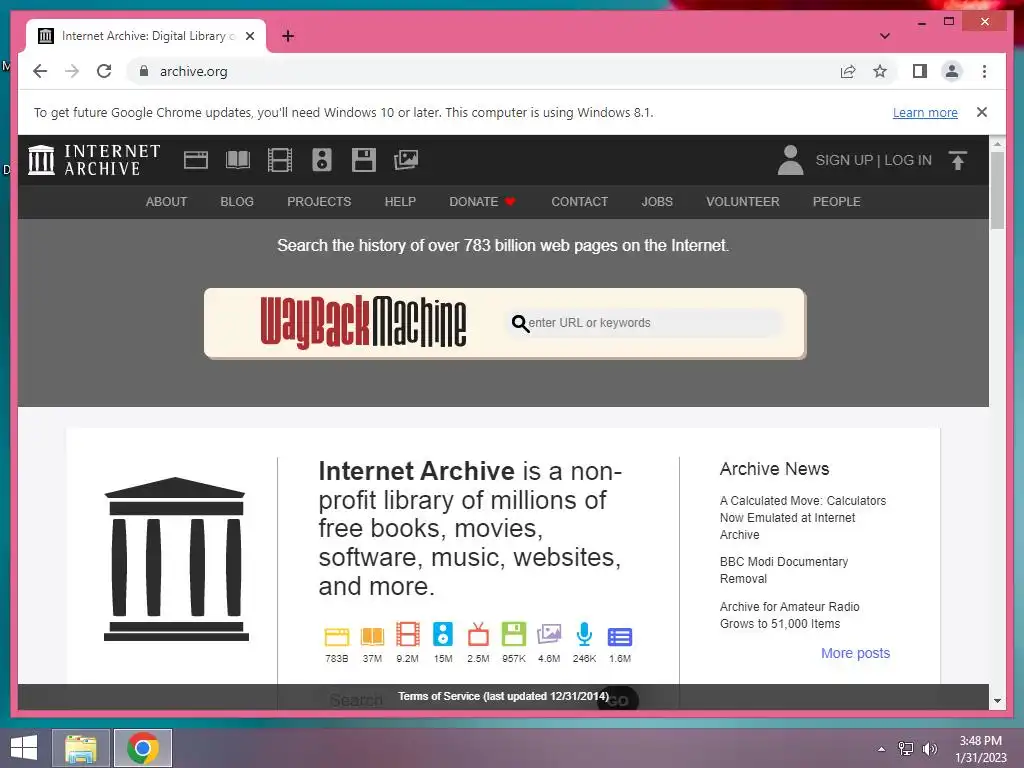
Task: Open the Chrome profile avatar button
Action: [952, 71]
